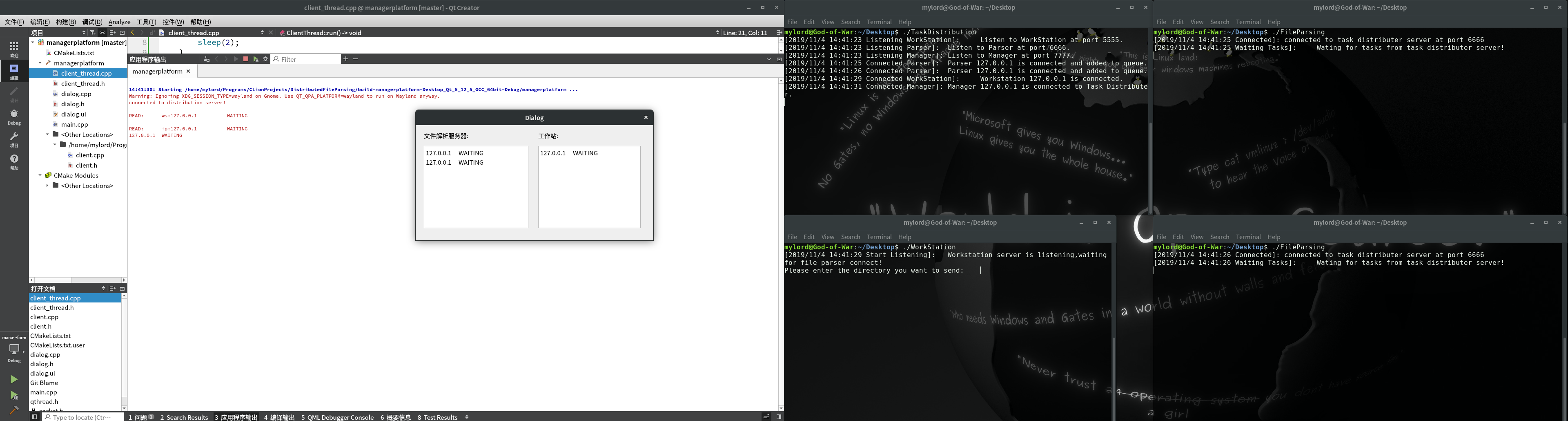1568x421 pixels.
Task: Click Line: 21, Col: 11 indicator
Action: click(745, 32)
